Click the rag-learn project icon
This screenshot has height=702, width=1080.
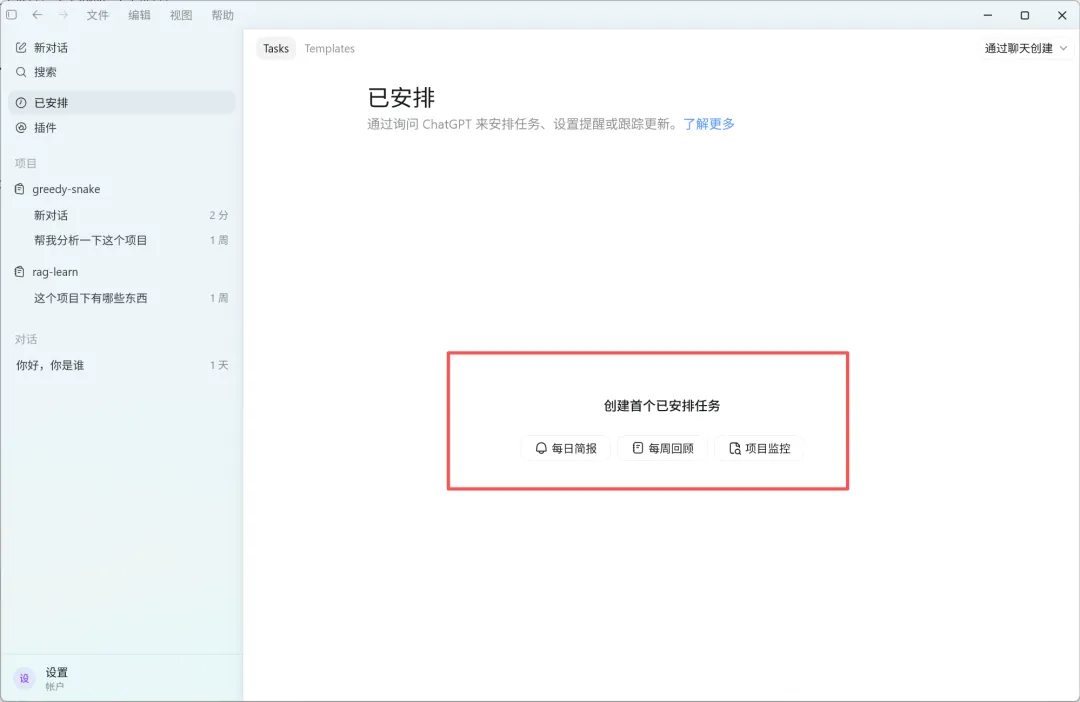(19, 271)
